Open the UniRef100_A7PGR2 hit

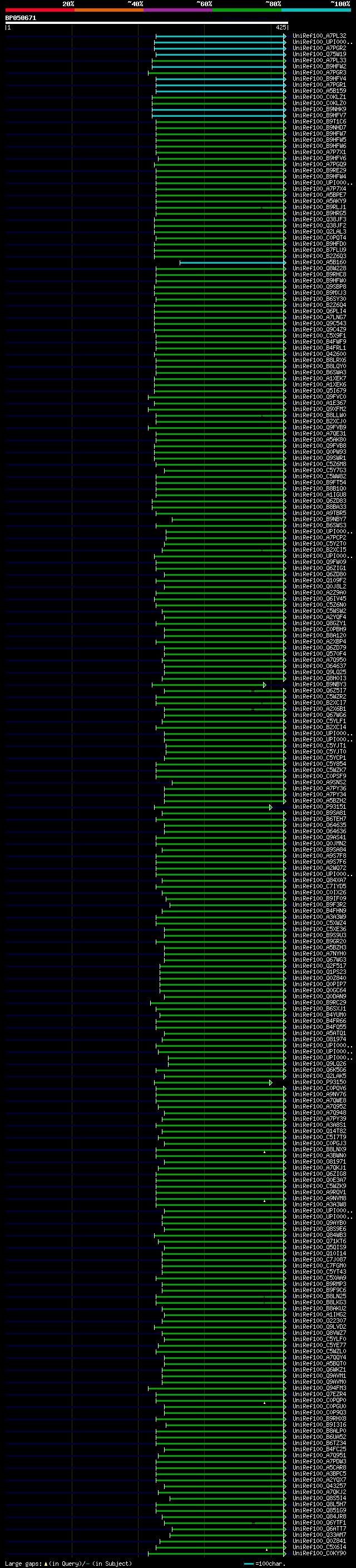point(319,48)
